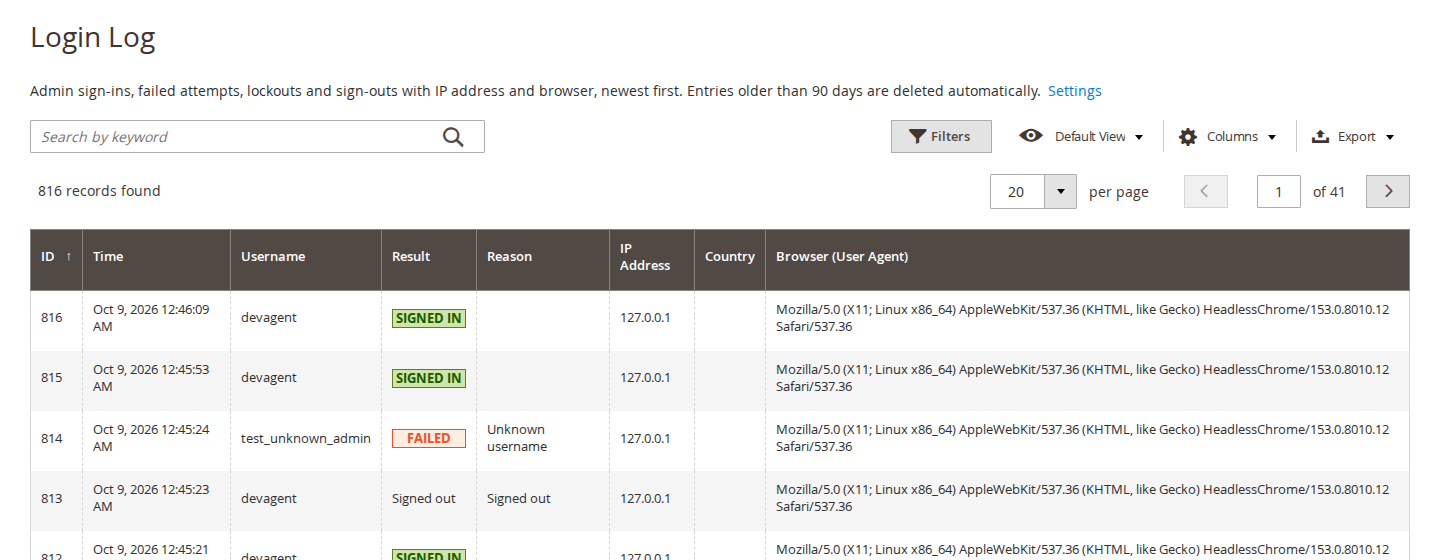Click the username test_unknown_admin
The image size is (1440, 560).
click(306, 438)
